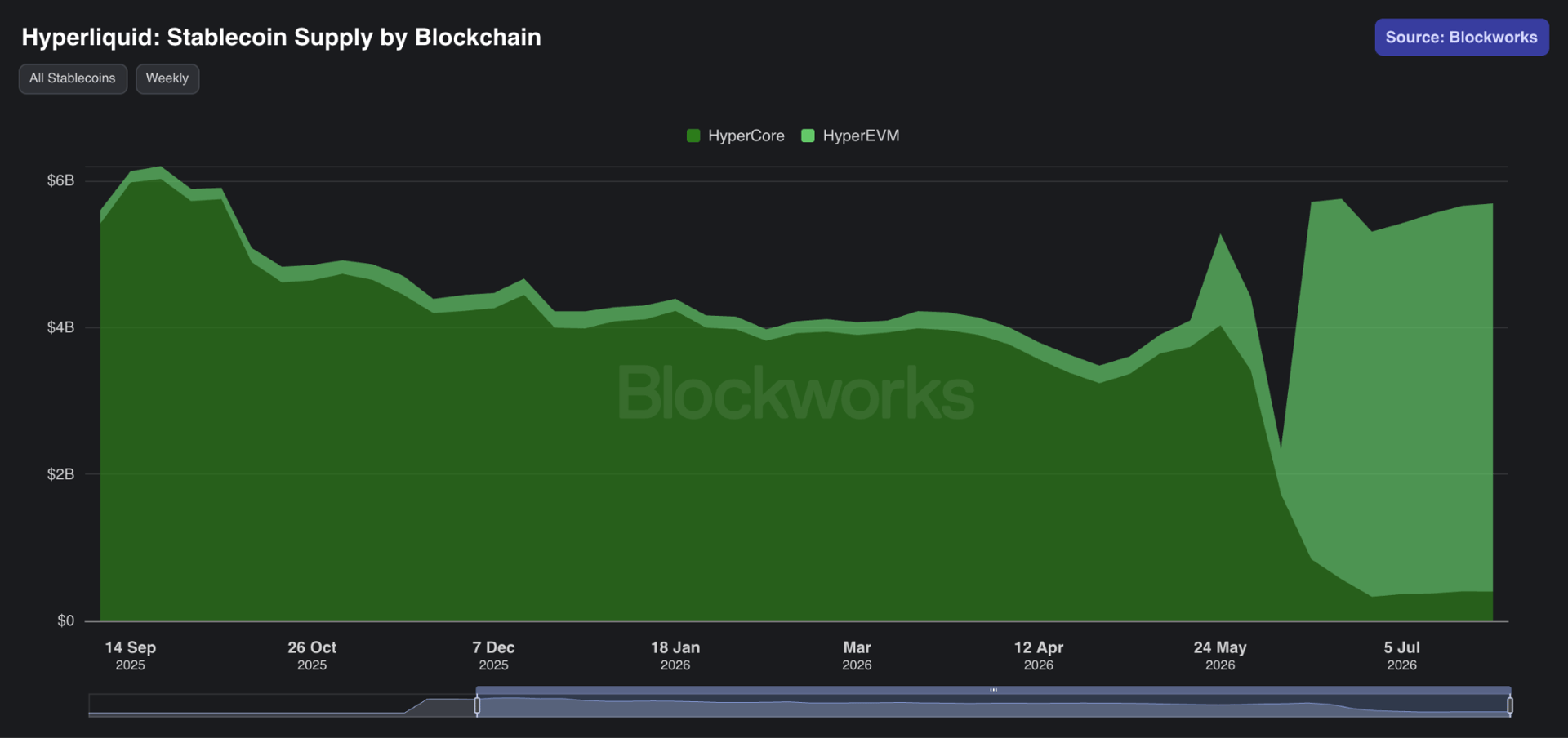Click the 14 Sep 2025 axis label
The height and width of the screenshot is (738, 1568).
click(x=131, y=656)
